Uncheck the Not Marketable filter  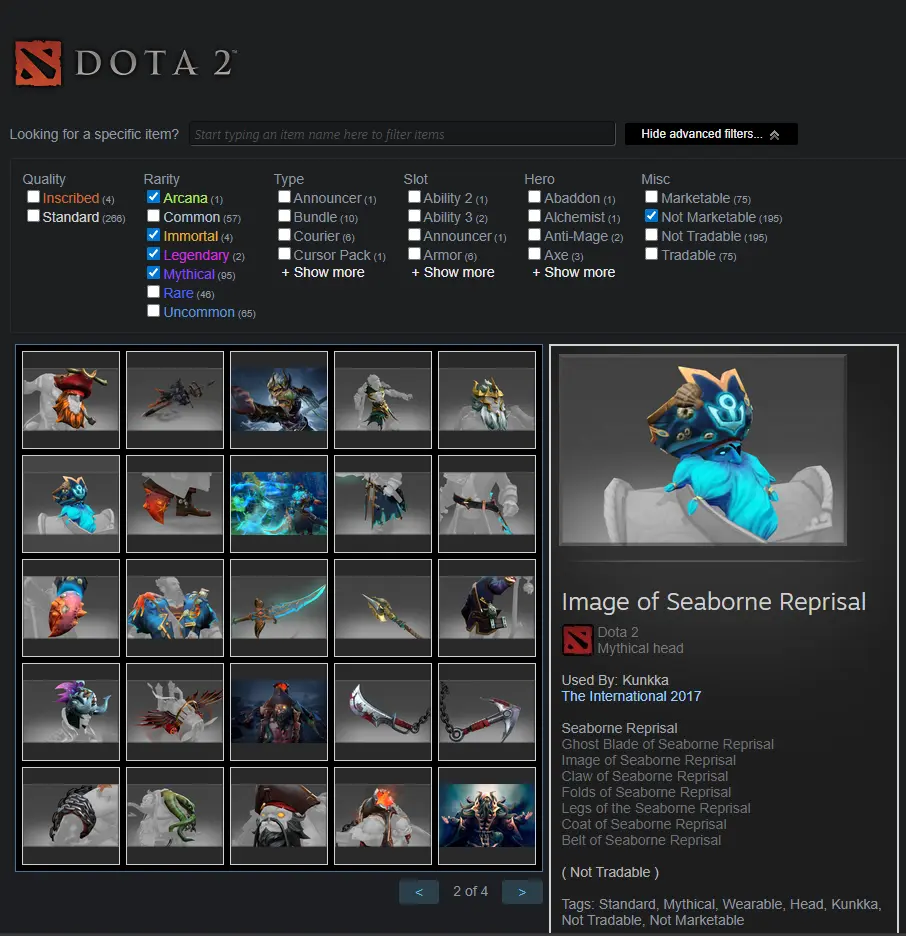point(651,216)
